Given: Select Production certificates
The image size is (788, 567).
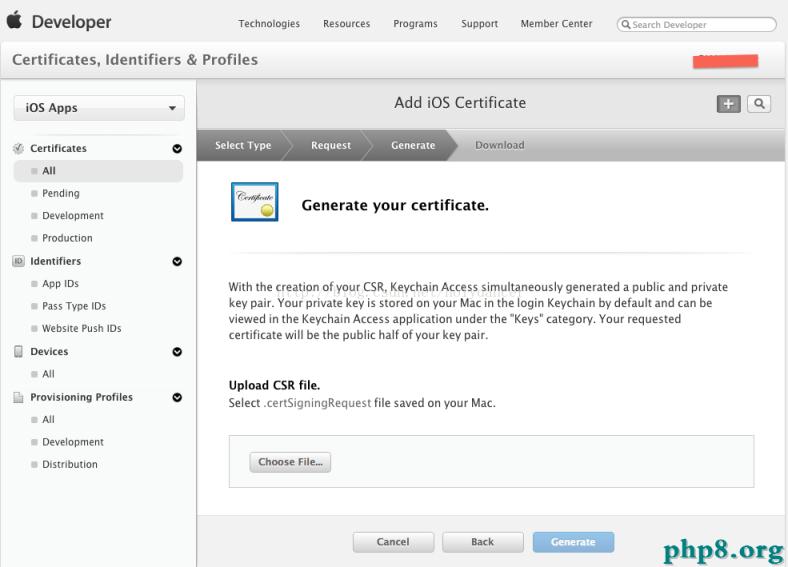Looking at the screenshot, I should pos(67,238).
